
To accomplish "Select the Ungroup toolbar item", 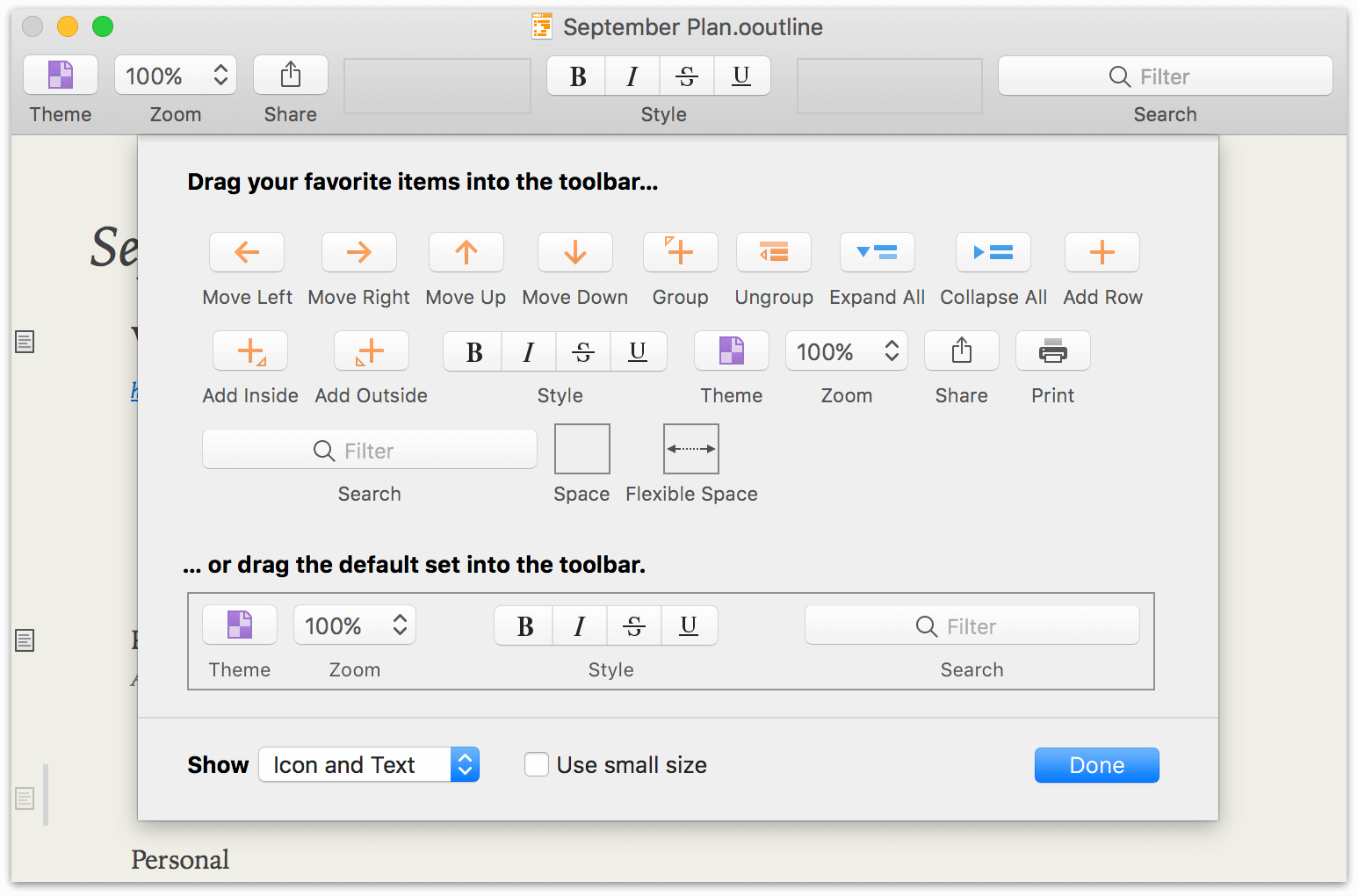I will pyautogui.click(x=774, y=253).
